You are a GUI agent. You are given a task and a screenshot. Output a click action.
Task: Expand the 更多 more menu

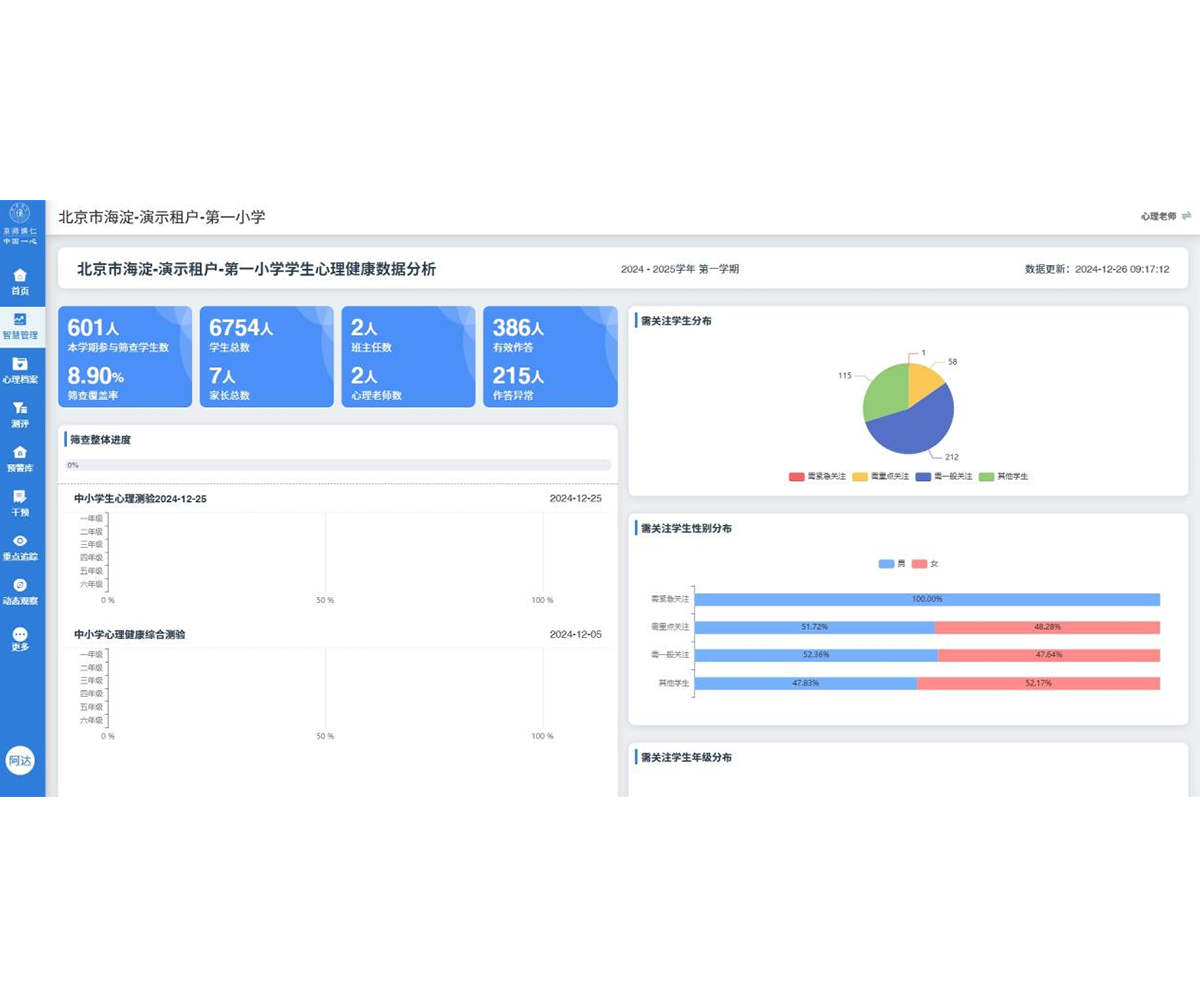(x=20, y=639)
